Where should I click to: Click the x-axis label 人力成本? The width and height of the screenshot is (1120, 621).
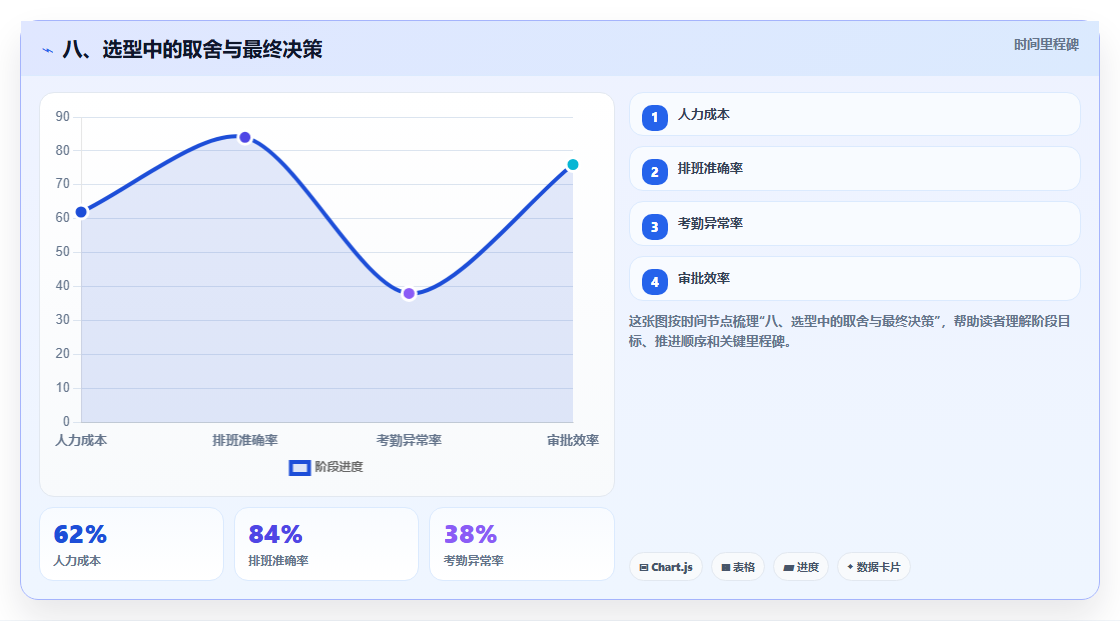click(81, 440)
